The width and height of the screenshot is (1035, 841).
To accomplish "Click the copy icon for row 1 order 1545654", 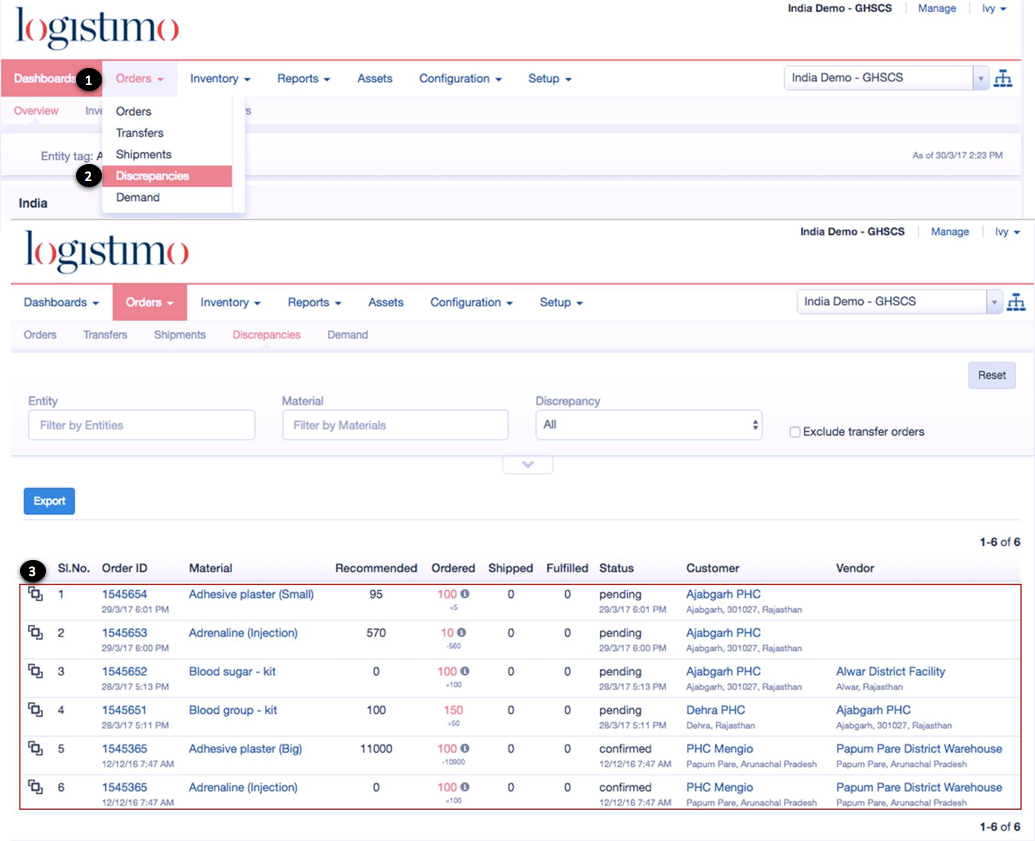I will tap(35, 594).
